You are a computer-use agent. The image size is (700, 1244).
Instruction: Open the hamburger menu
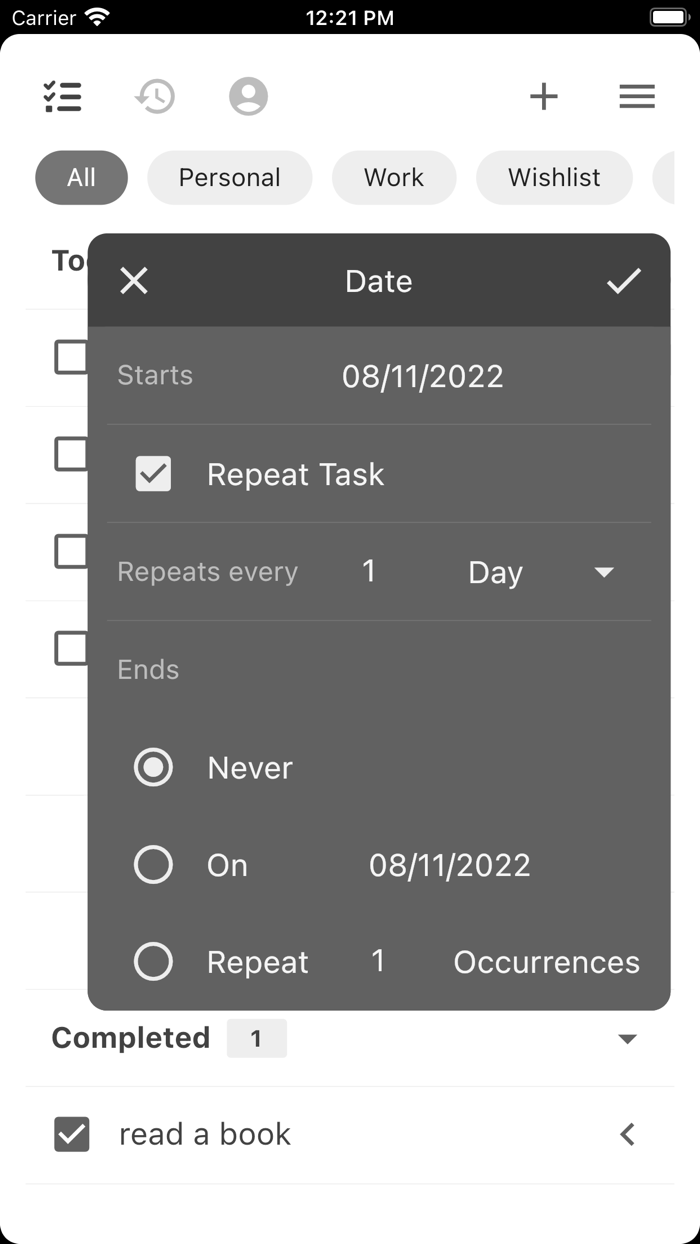tap(637, 96)
